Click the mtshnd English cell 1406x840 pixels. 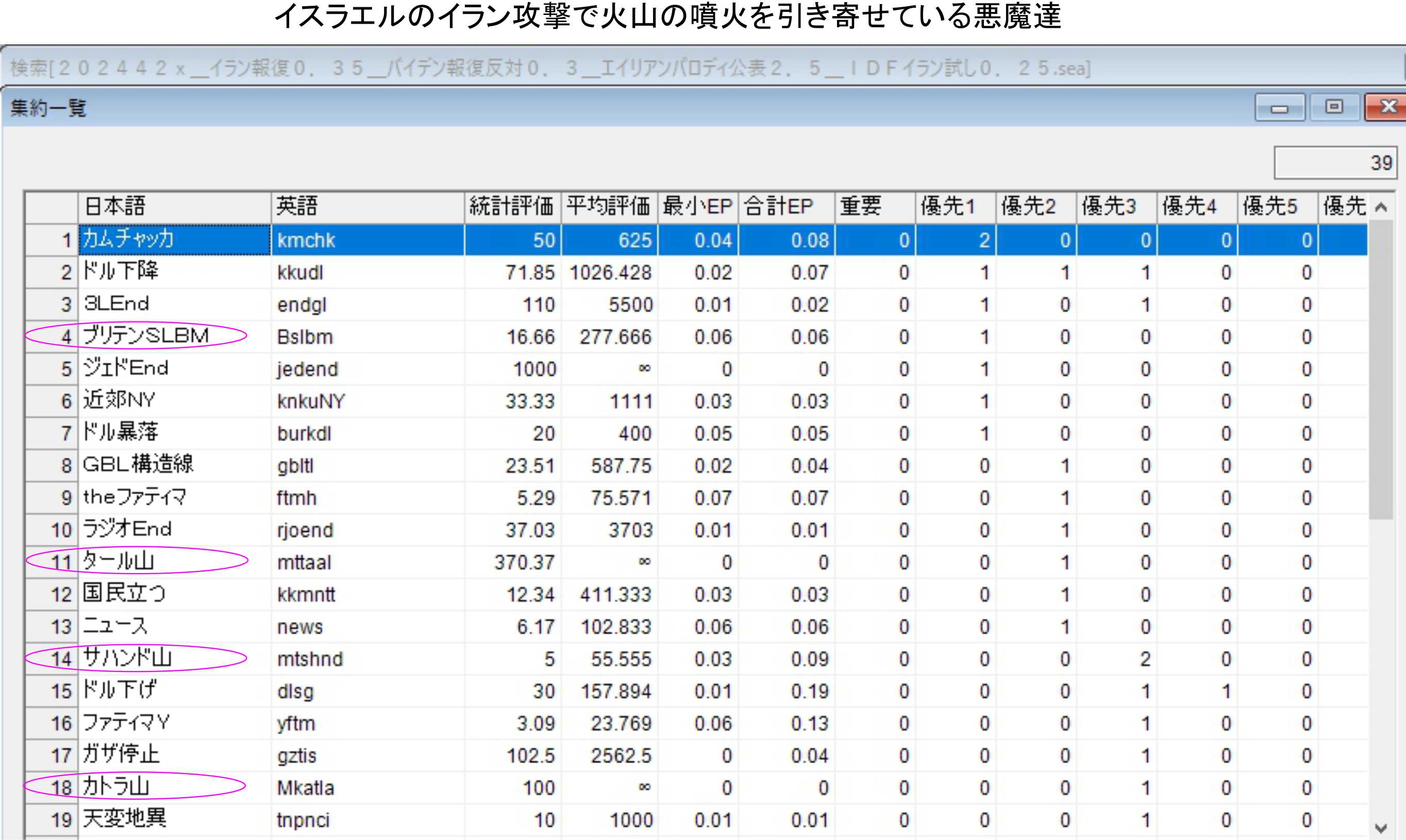(x=368, y=660)
